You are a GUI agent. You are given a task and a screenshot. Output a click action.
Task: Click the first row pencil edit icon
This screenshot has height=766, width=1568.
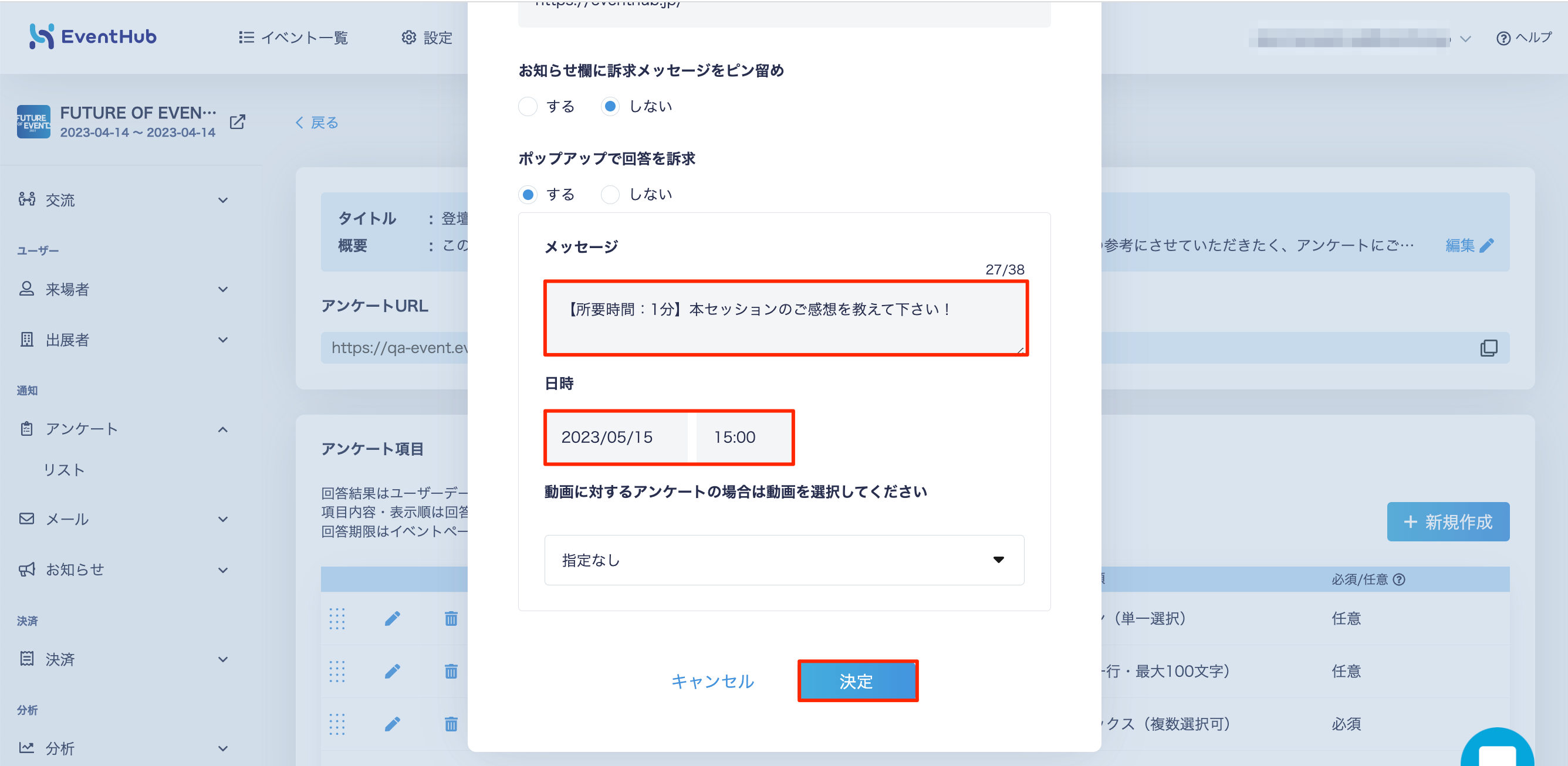click(x=393, y=619)
